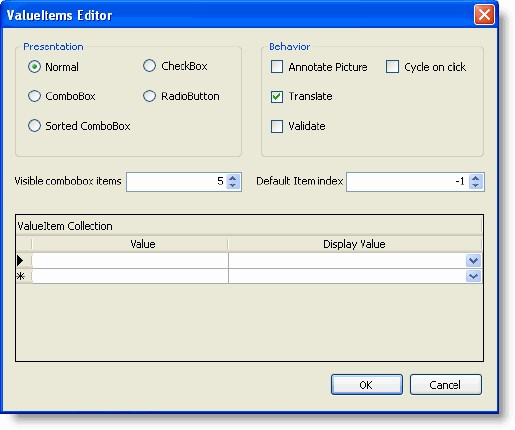Choose the ComboBox presentation radio button
This screenshot has height=430, width=515.
click(34, 96)
